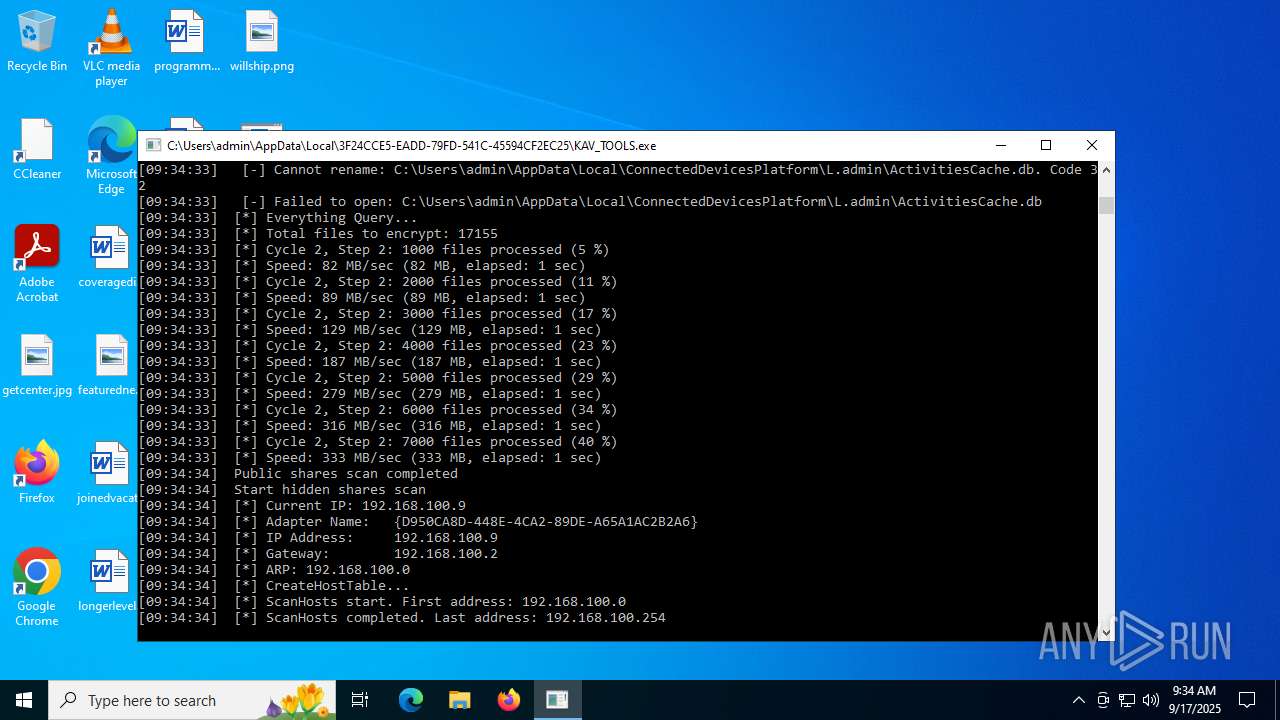The width and height of the screenshot is (1280, 720).
Task: Open volume control tray icon
Action: coord(1151,700)
